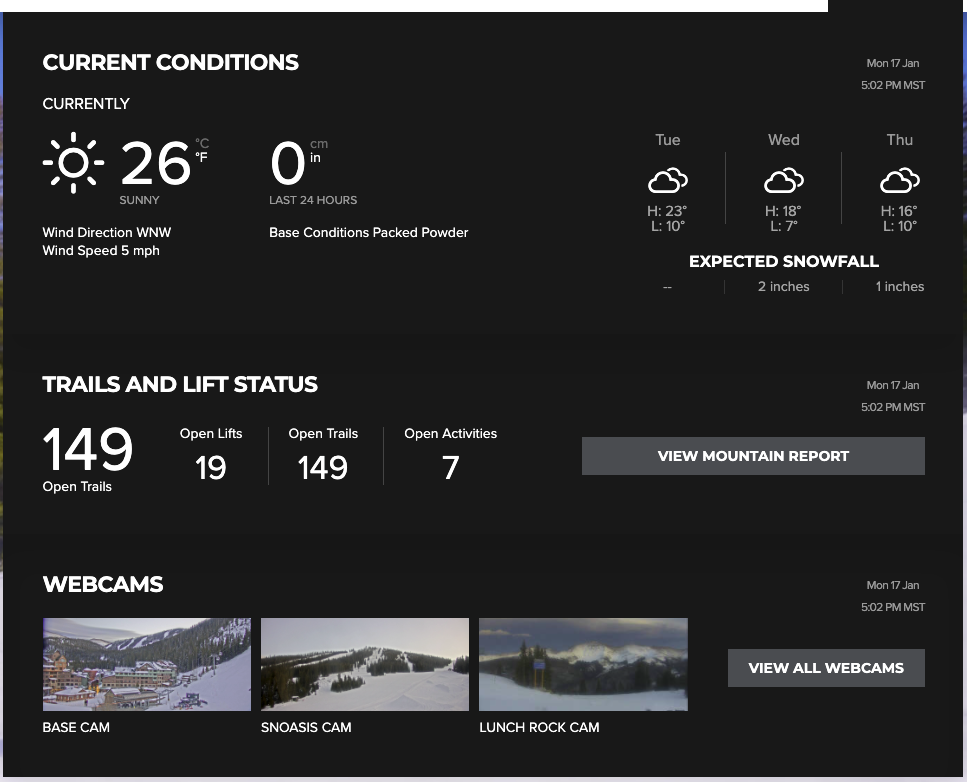
Task: Select the Current Conditions section header
Action: click(170, 62)
